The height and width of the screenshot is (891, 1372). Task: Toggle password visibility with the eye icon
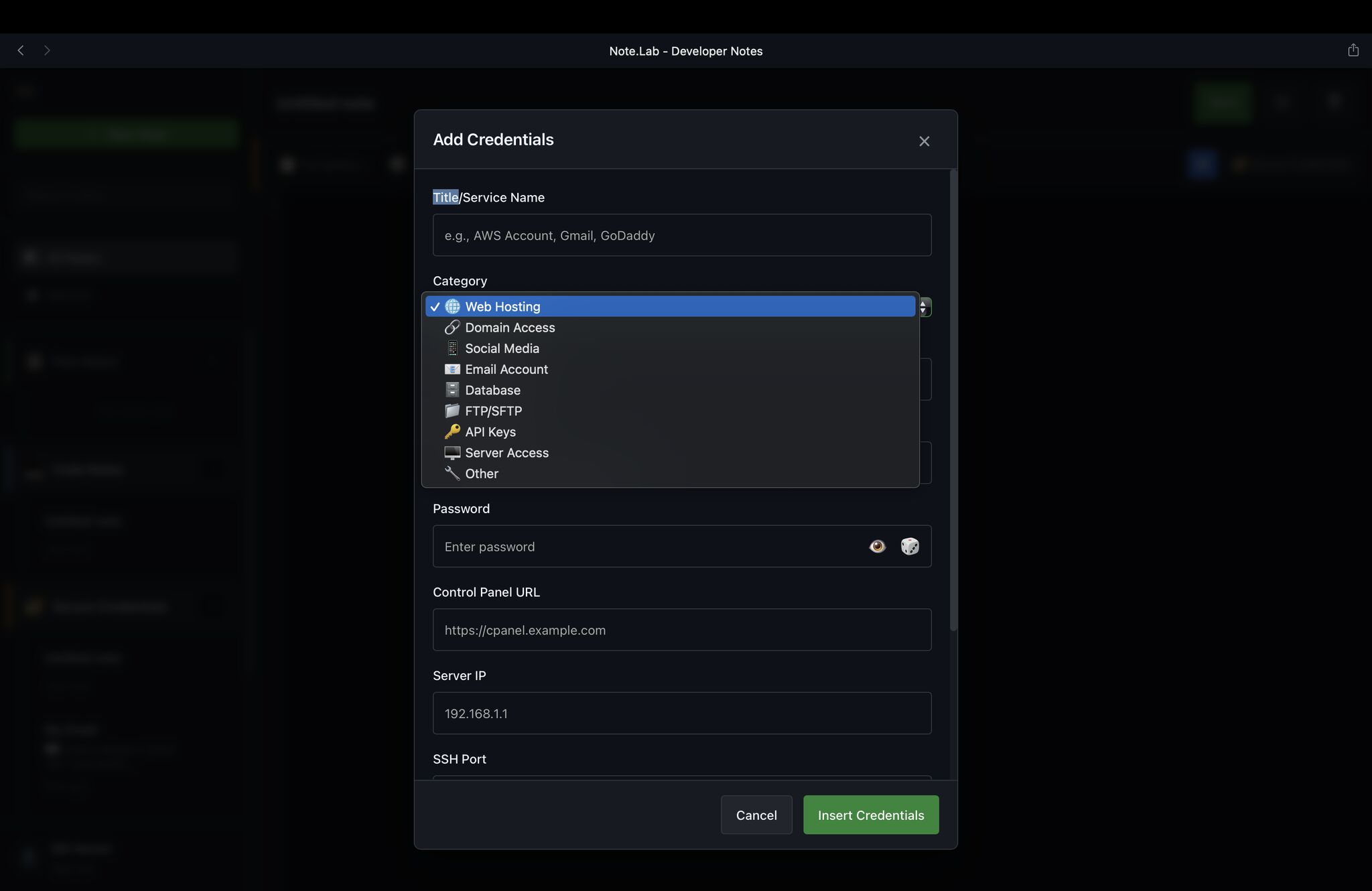877,547
